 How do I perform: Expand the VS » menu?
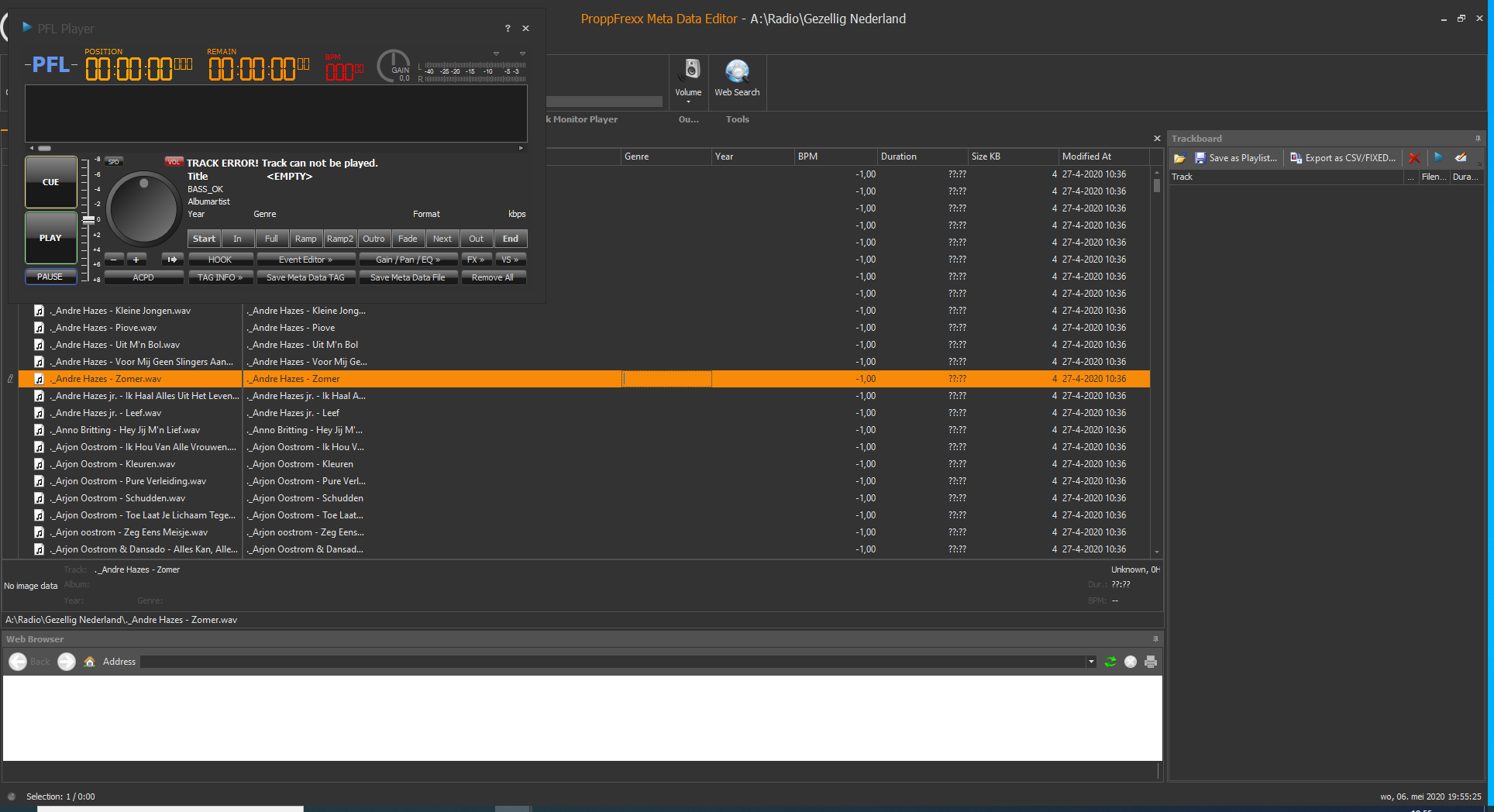point(510,260)
